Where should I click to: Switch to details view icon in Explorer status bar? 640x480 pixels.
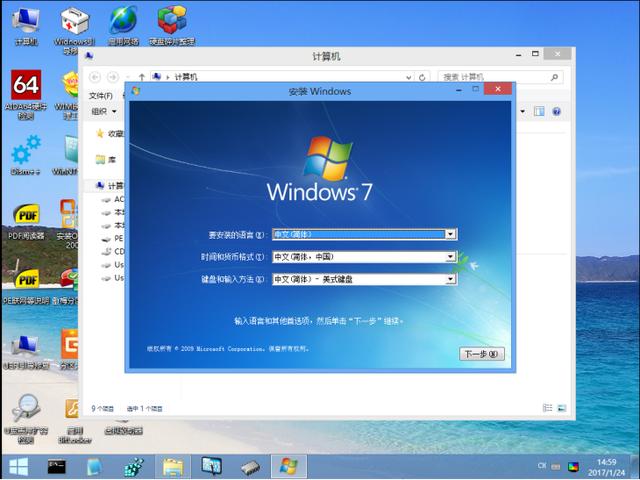[547, 408]
